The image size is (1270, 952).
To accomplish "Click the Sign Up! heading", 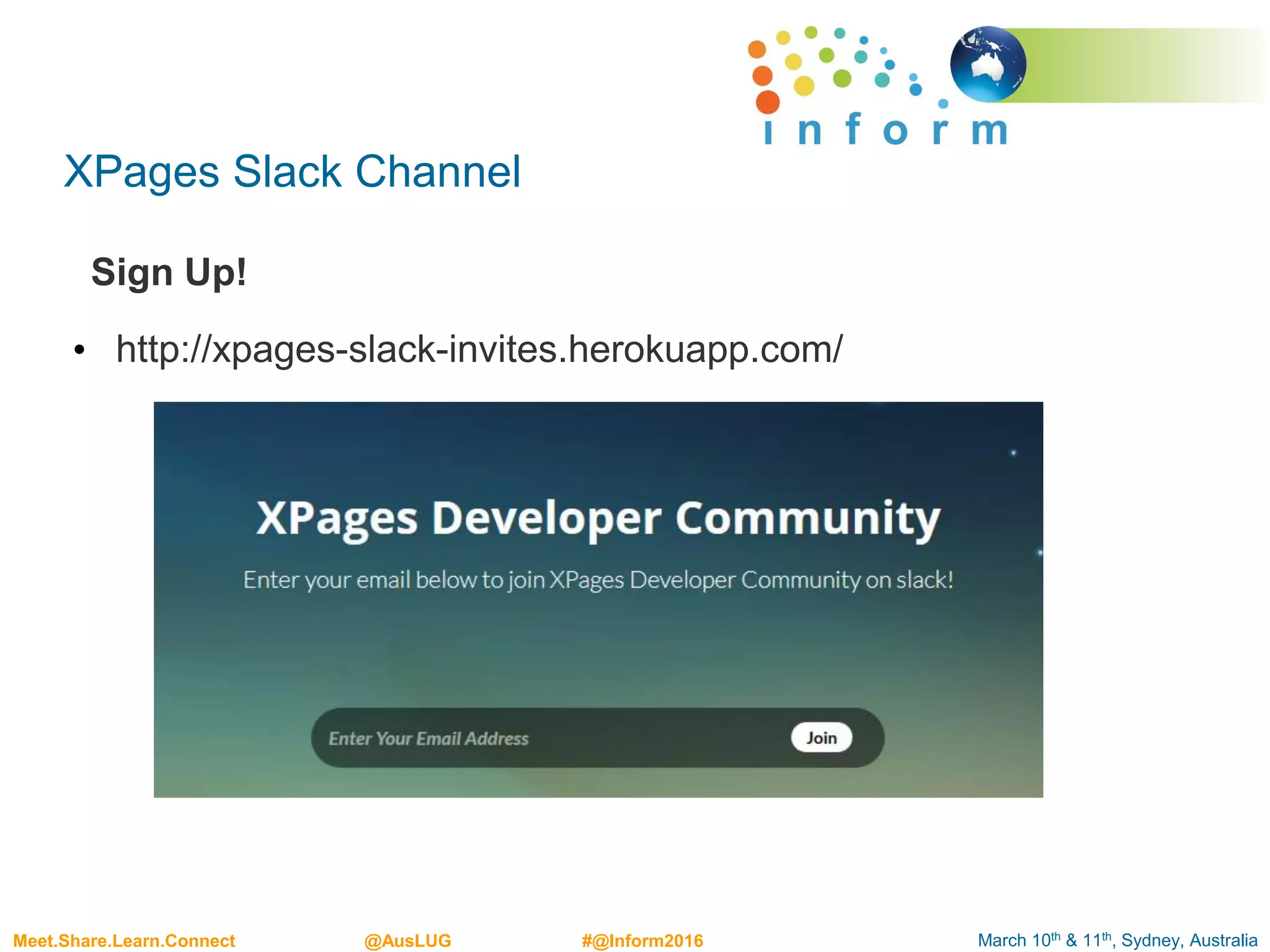I will (x=169, y=272).
